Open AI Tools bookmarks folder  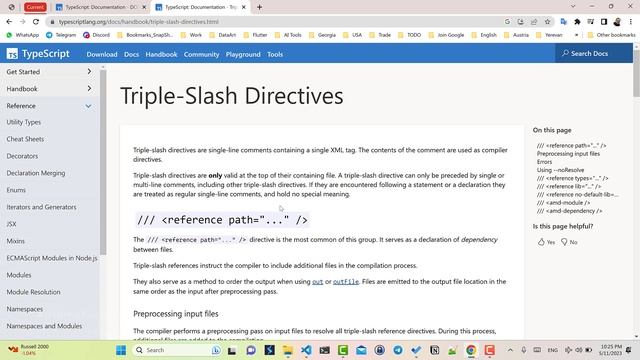coord(288,35)
